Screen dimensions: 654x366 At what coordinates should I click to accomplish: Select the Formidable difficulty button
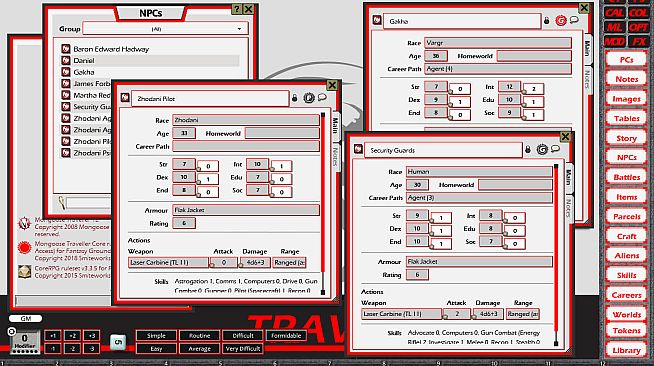click(286, 336)
